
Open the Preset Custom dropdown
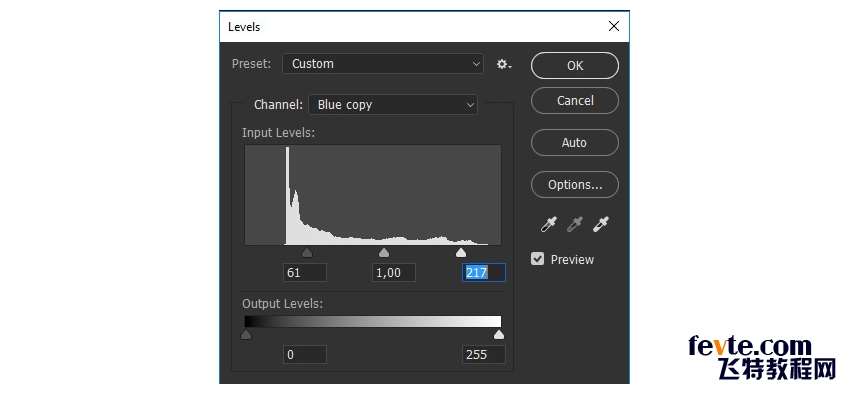[x=383, y=63]
